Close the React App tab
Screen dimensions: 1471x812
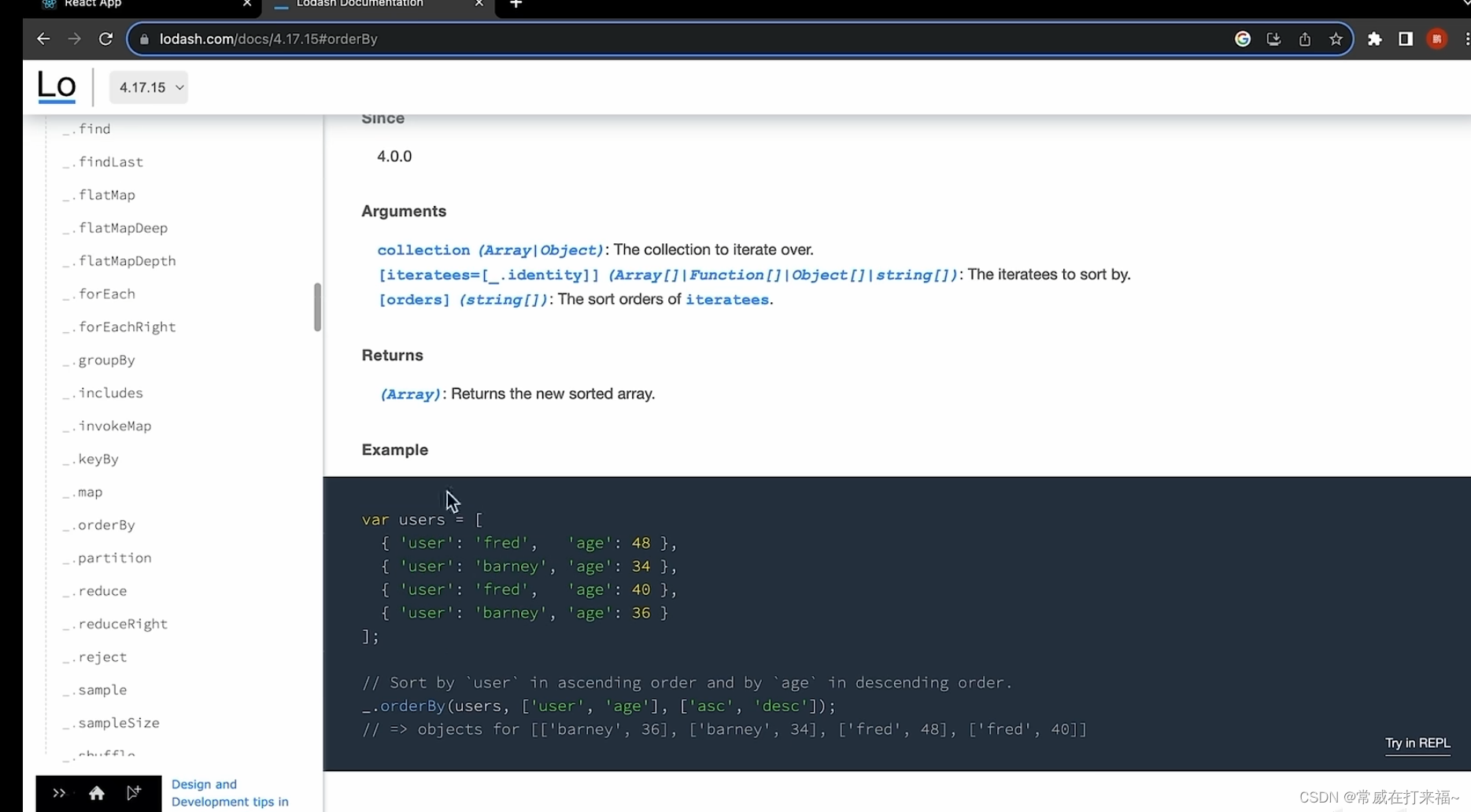(x=247, y=4)
